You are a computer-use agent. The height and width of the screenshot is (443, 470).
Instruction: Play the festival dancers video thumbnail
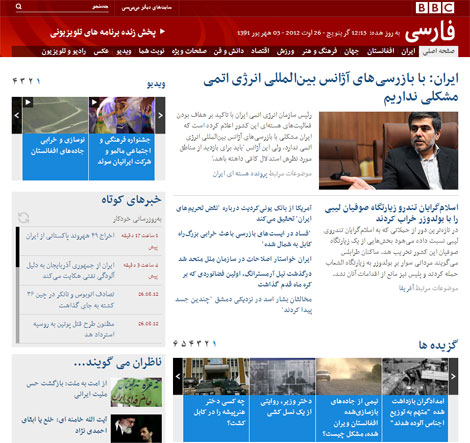pos(122,115)
